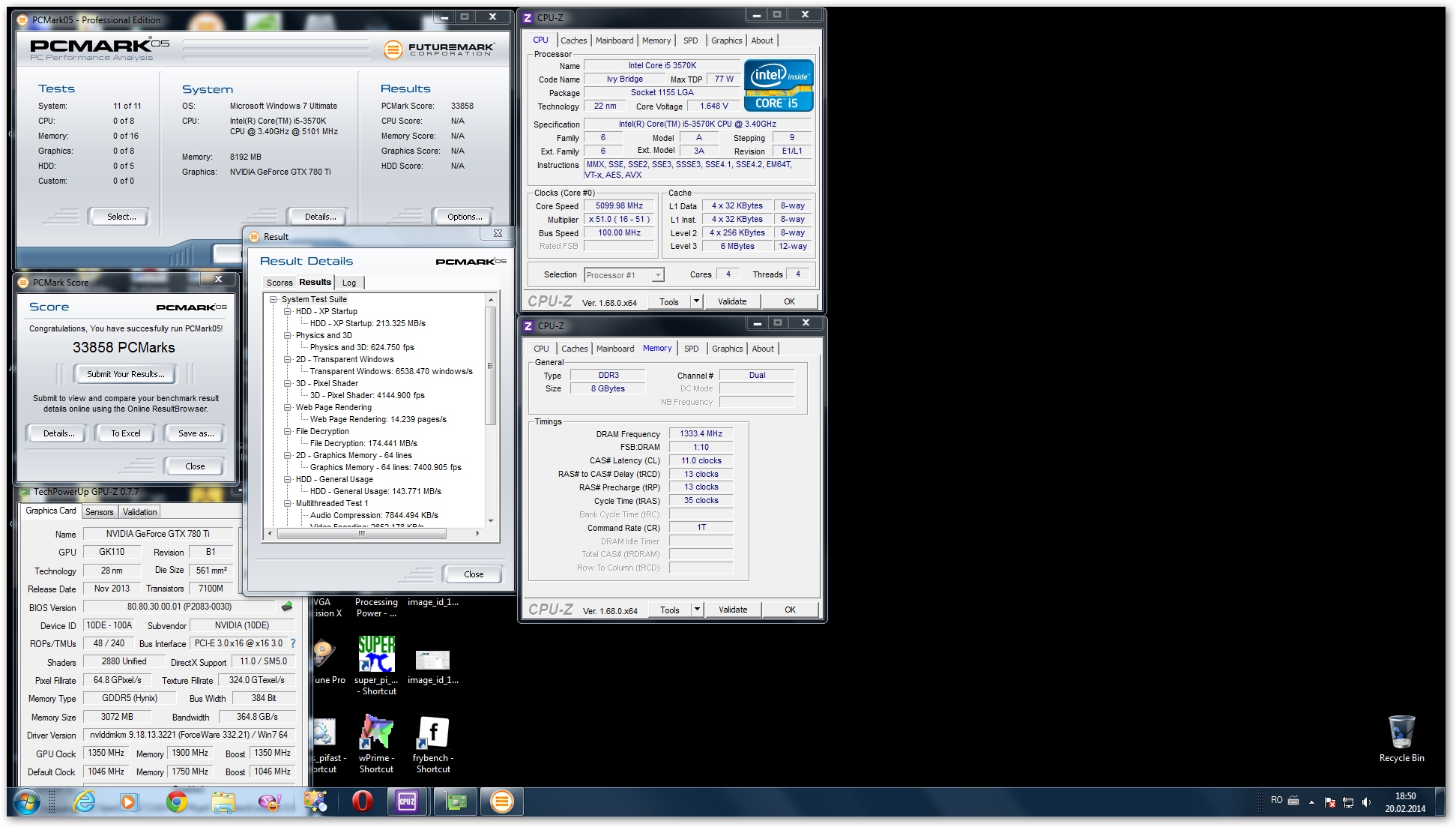This screenshot has height=827, width=1456.
Task: Switch to Scores tab in Result Details
Action: (280, 283)
